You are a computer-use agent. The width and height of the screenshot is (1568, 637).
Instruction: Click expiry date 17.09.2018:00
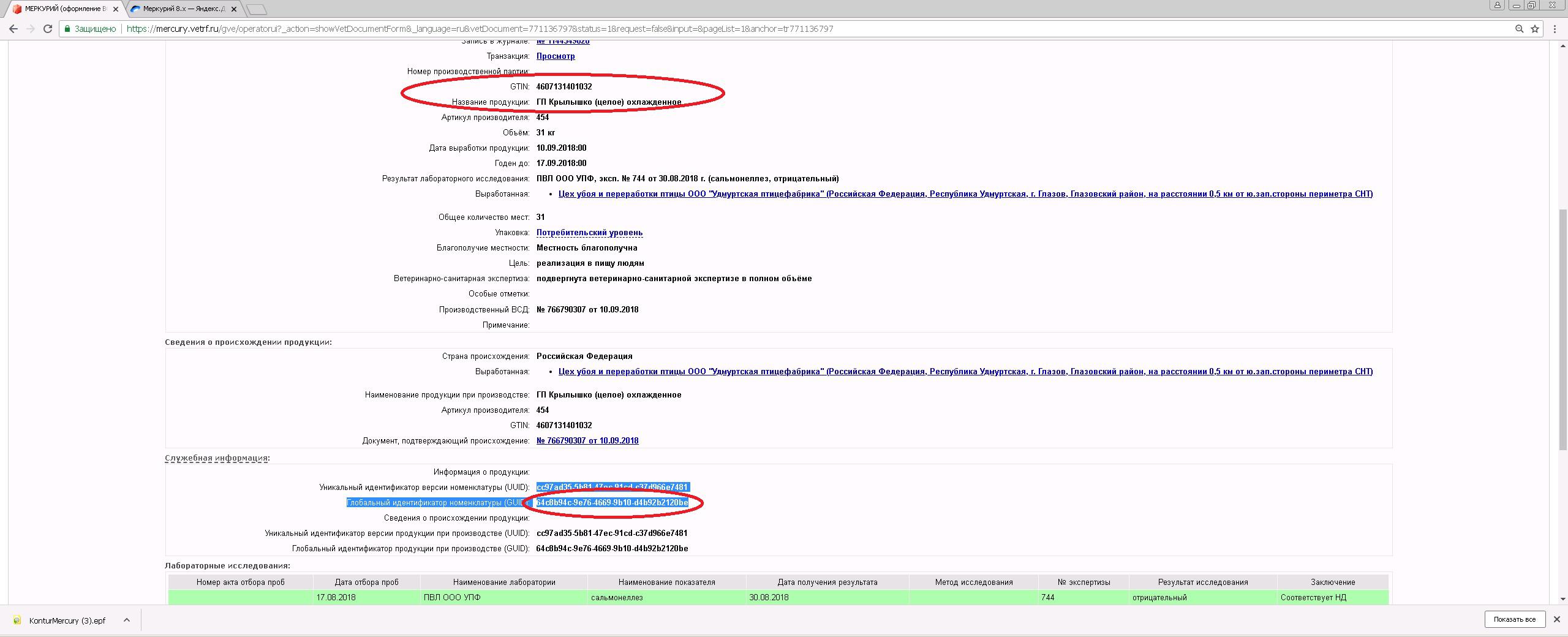[561, 163]
